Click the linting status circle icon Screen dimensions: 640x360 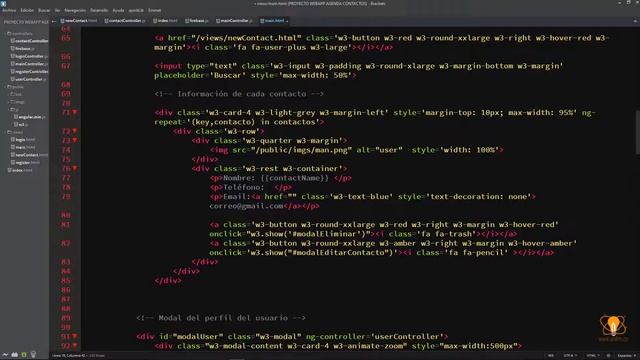609,356
